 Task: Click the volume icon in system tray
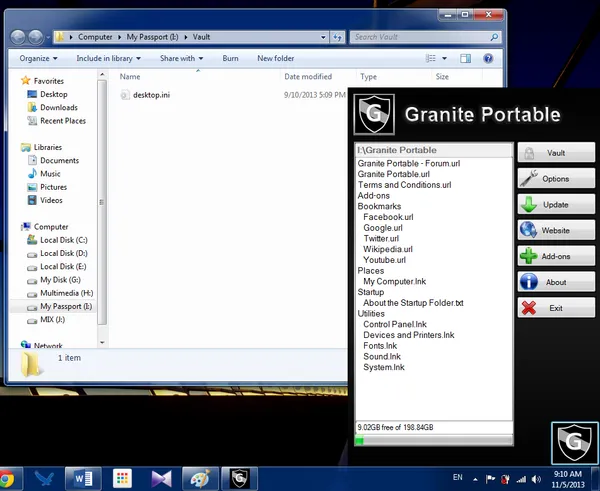tap(536, 479)
